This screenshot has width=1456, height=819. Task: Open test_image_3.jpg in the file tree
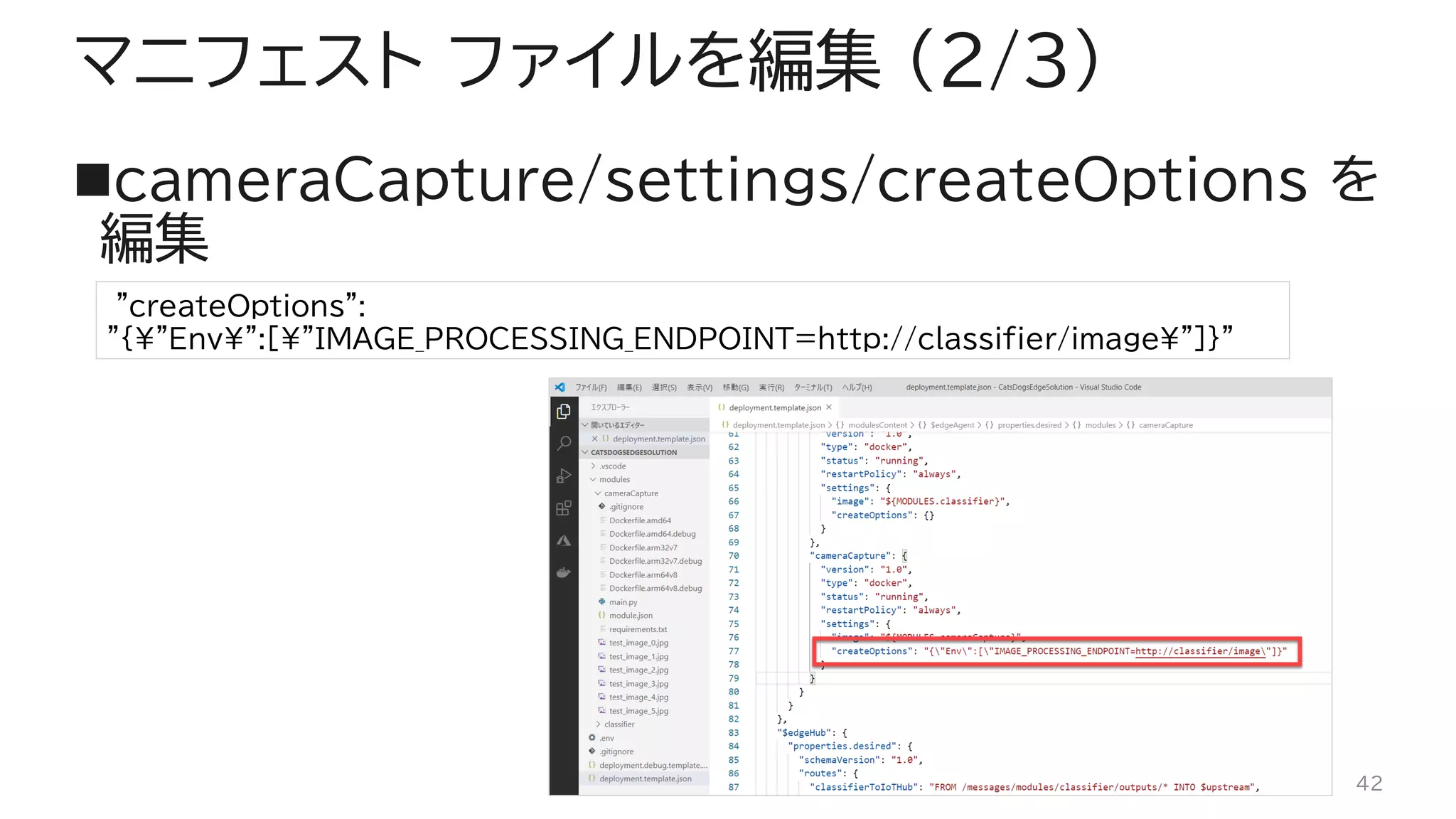pyautogui.click(x=638, y=683)
